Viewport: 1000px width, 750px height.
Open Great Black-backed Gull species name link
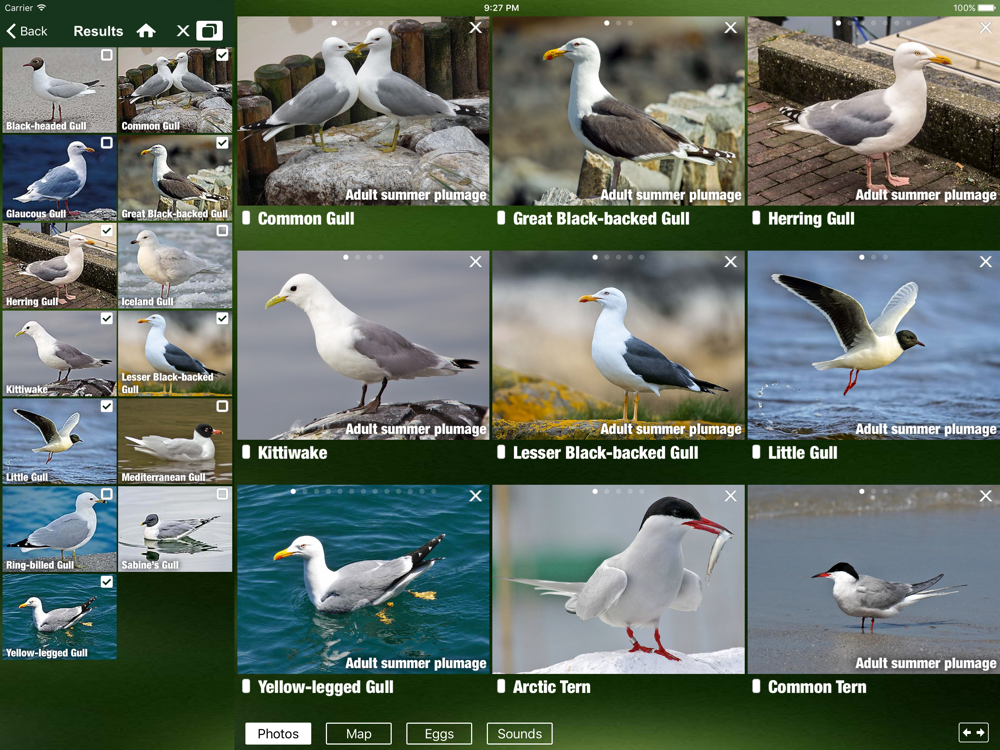[601, 219]
